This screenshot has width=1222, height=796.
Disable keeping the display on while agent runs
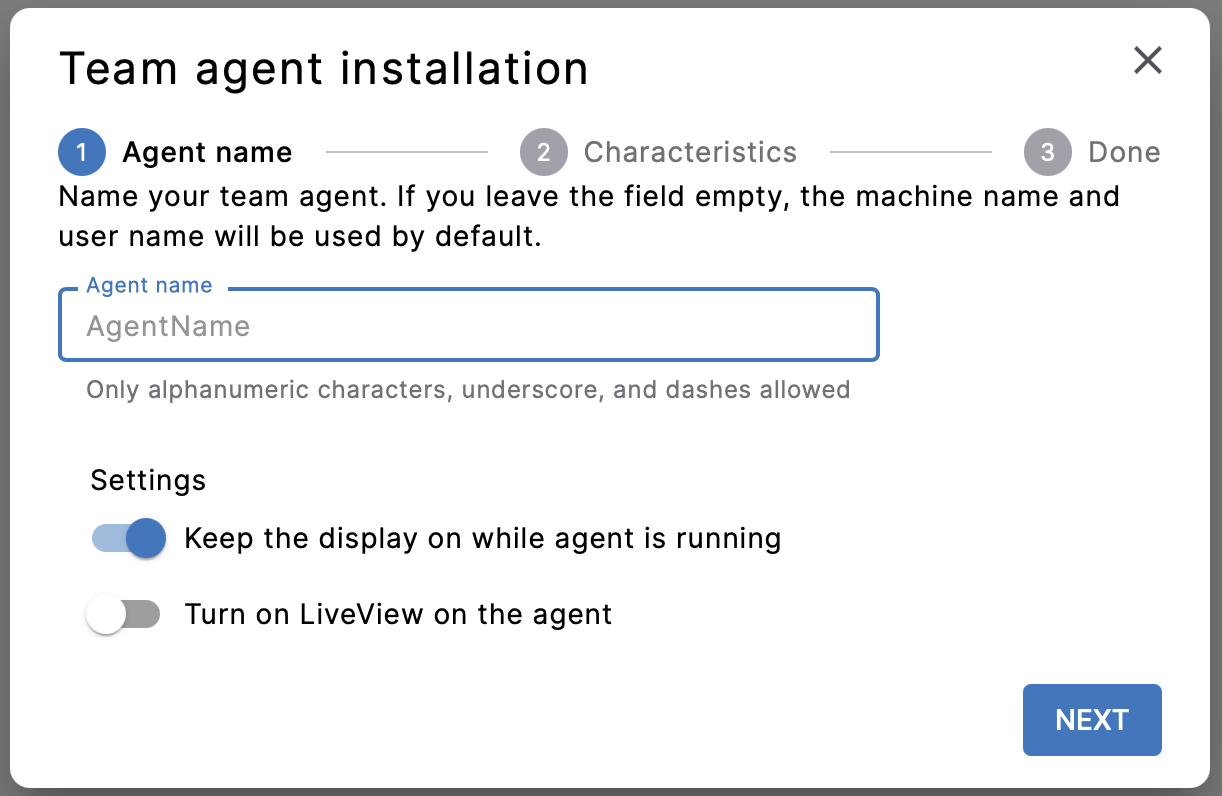127,538
